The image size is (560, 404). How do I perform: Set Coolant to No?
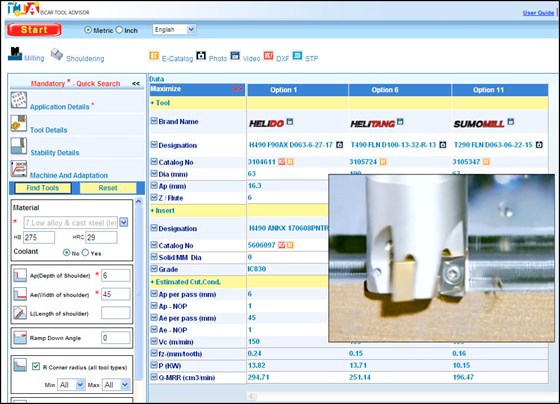point(66,253)
